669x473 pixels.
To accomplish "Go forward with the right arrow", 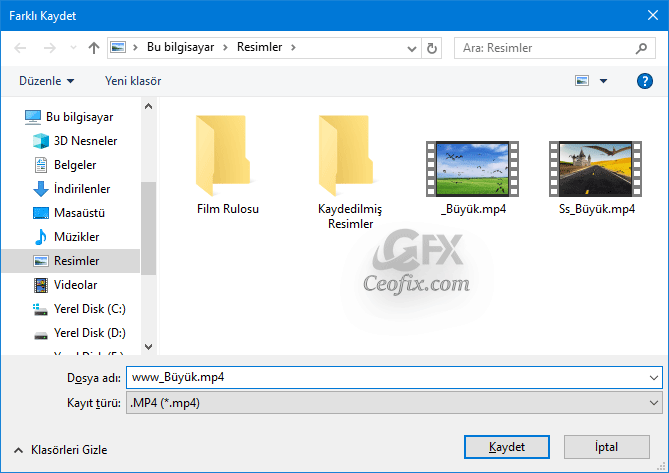I will coord(49,48).
